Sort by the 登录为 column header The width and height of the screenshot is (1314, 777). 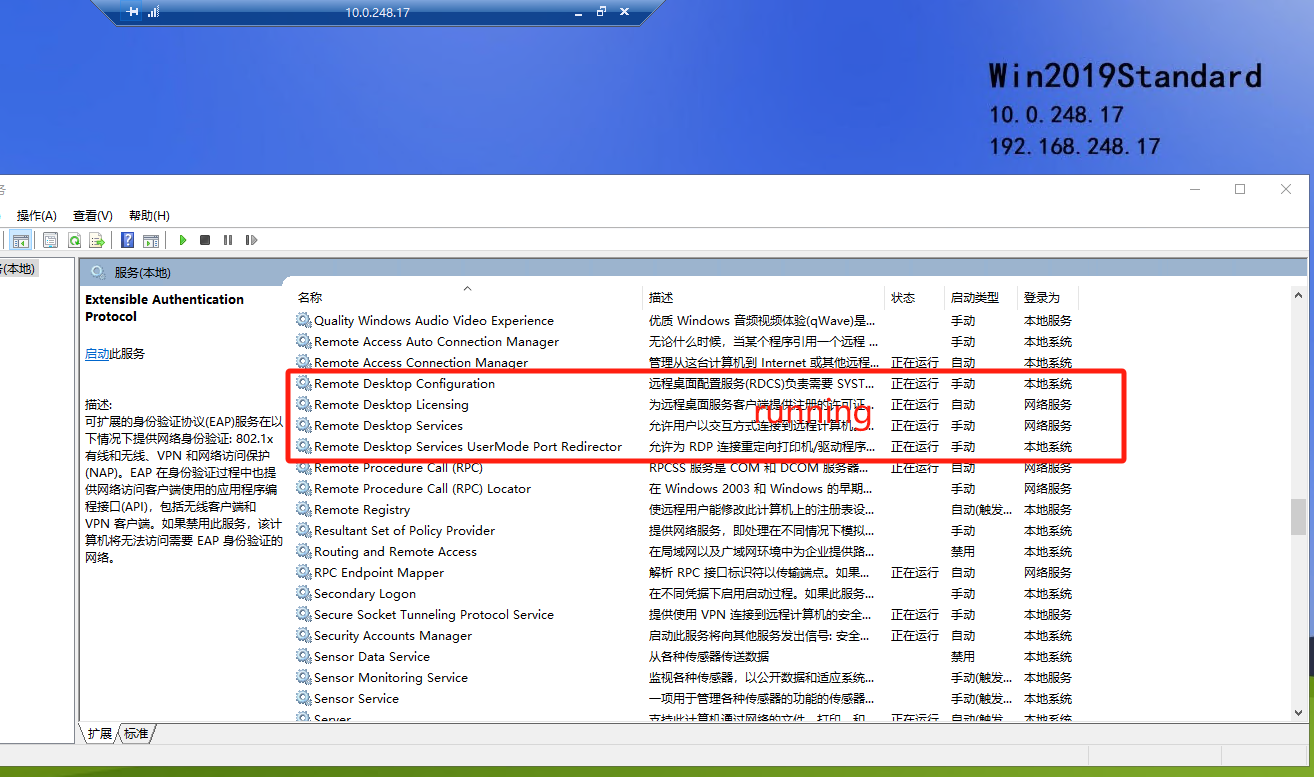point(1048,297)
